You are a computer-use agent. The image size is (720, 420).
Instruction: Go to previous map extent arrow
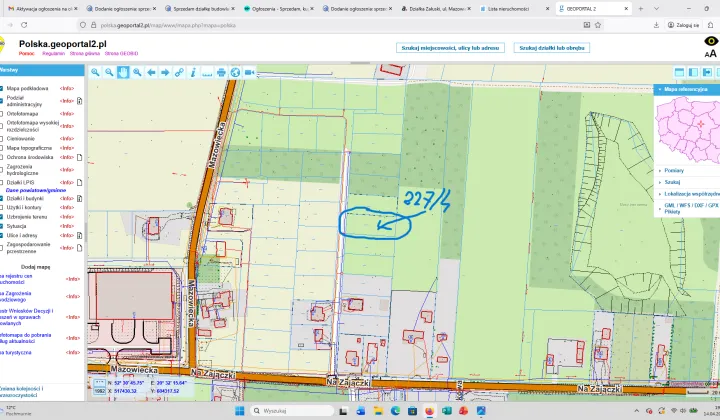151,72
